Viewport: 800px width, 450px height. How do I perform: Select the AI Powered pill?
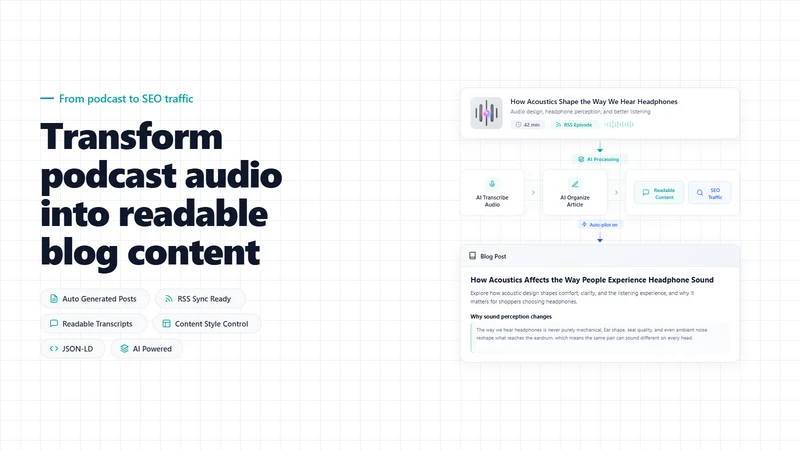tap(146, 348)
